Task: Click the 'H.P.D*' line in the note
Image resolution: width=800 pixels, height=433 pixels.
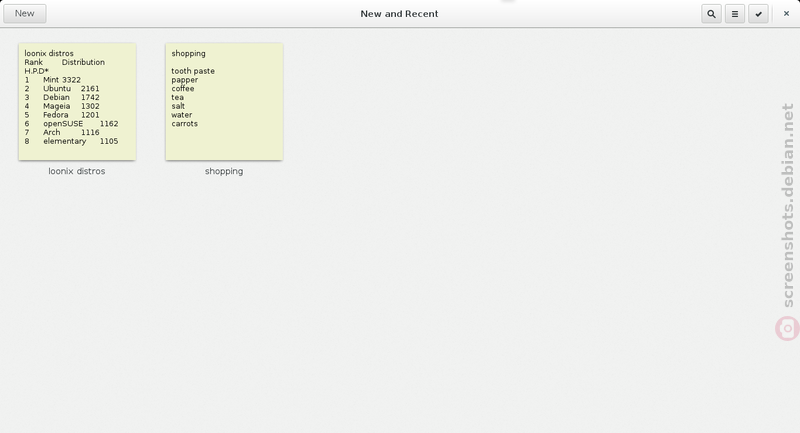Action: (x=37, y=71)
